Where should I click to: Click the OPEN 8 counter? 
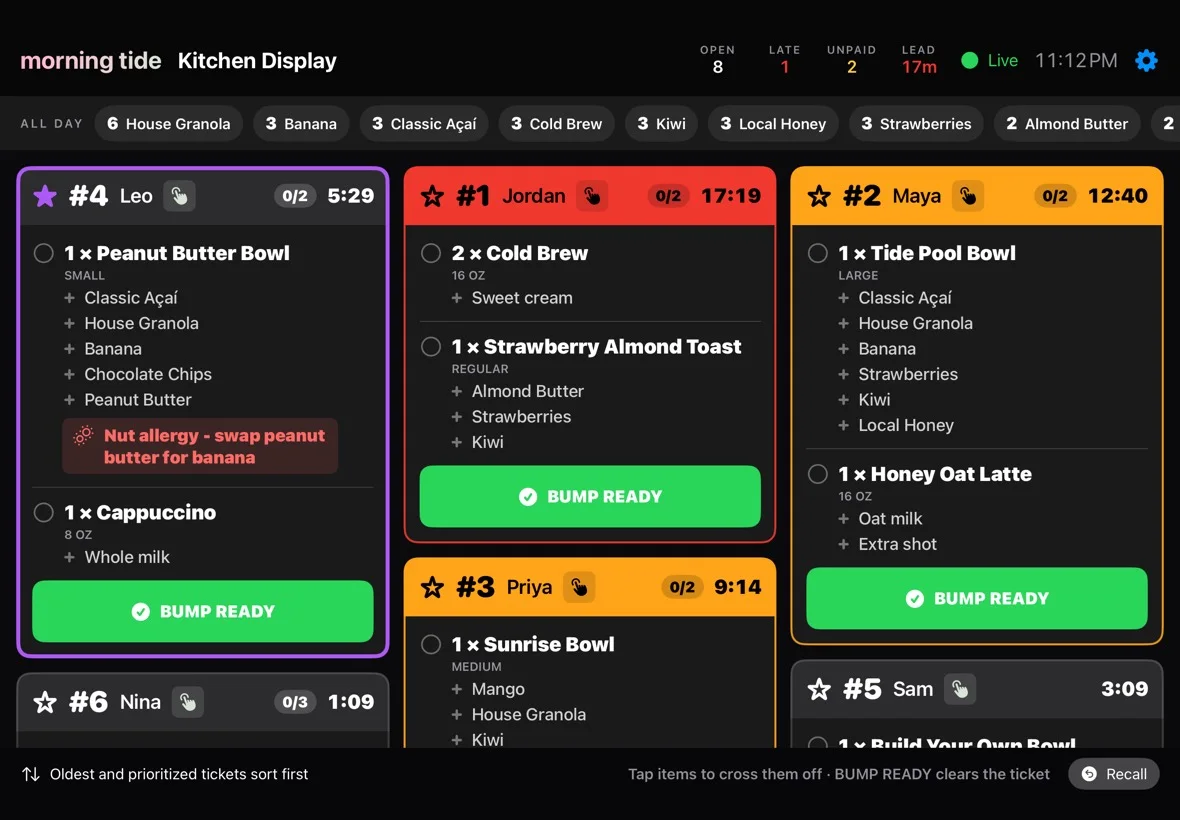point(717,59)
